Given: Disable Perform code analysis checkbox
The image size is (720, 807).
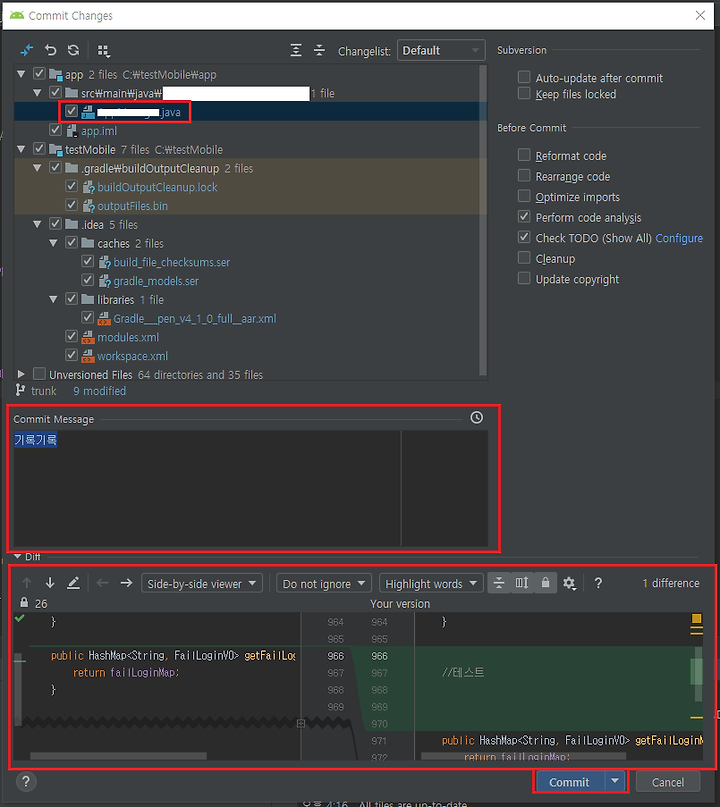Looking at the screenshot, I should 524,217.
